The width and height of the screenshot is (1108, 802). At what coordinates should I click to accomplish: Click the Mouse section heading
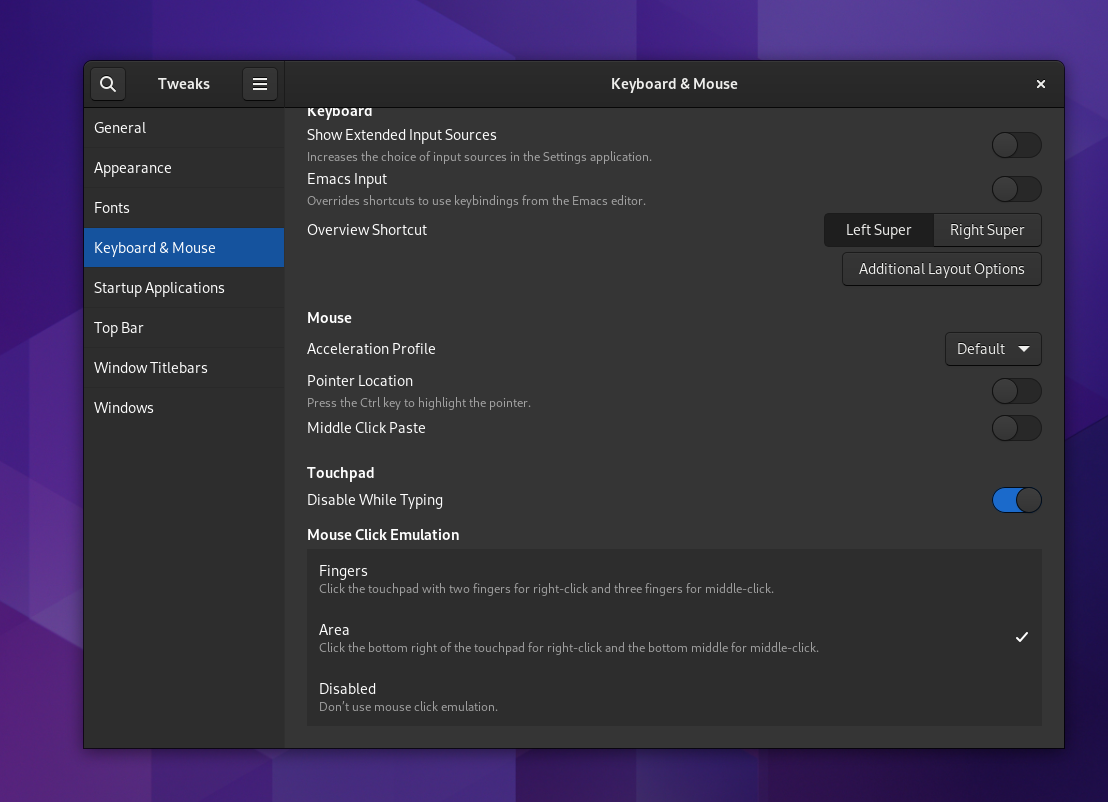point(329,318)
